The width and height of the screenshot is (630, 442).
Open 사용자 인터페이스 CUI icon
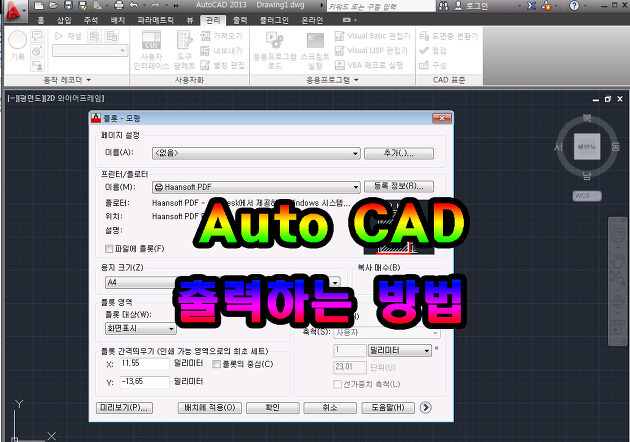click(151, 40)
